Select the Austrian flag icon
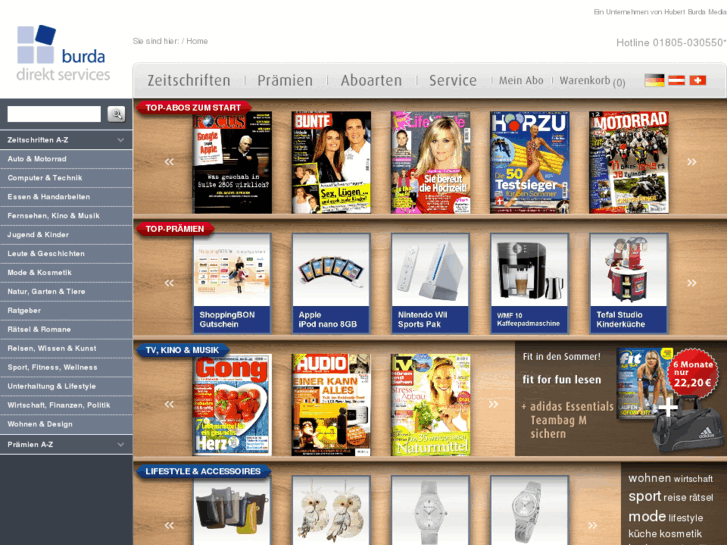727x545 pixels. 676,80
